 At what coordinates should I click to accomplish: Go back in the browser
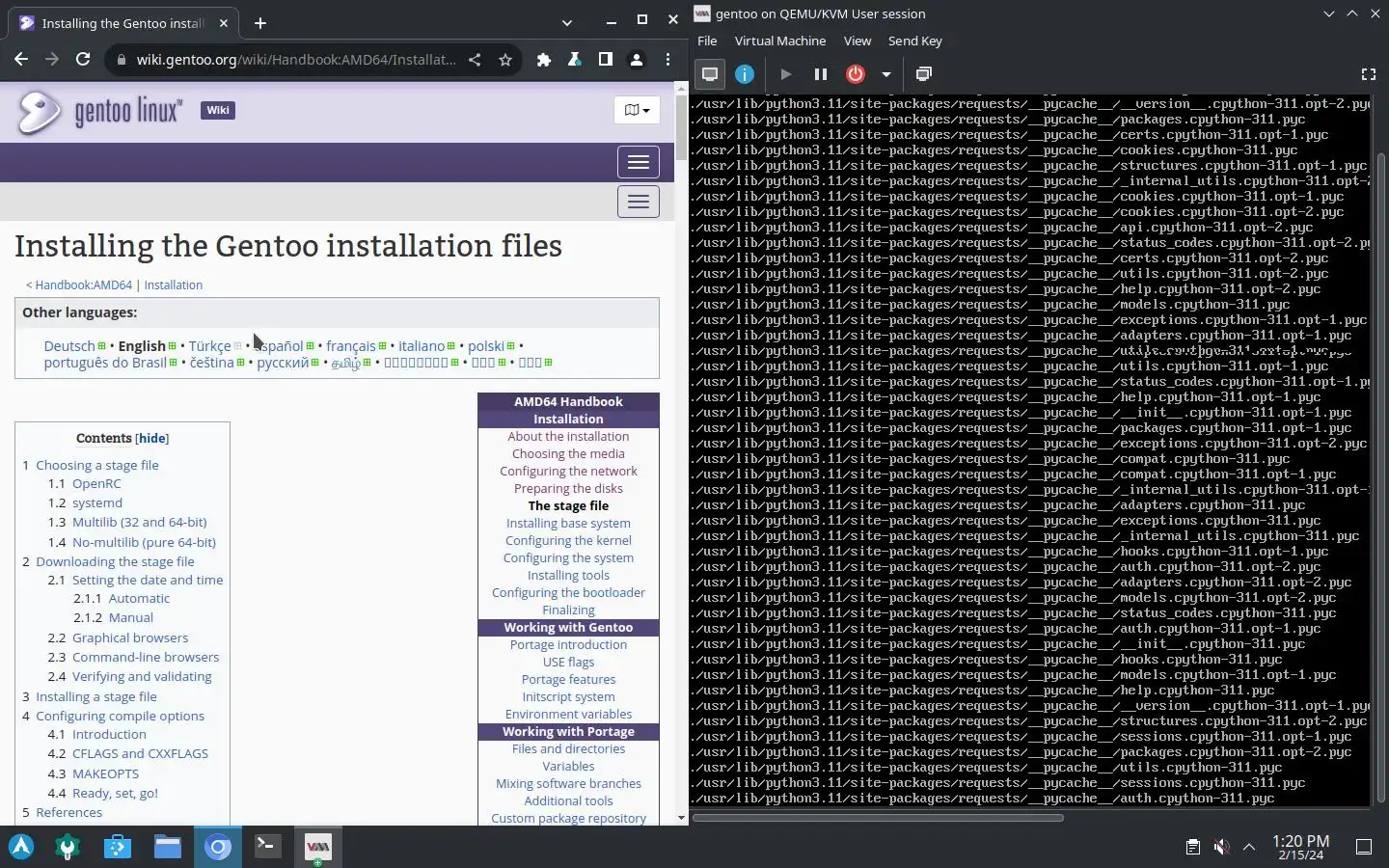[21, 60]
